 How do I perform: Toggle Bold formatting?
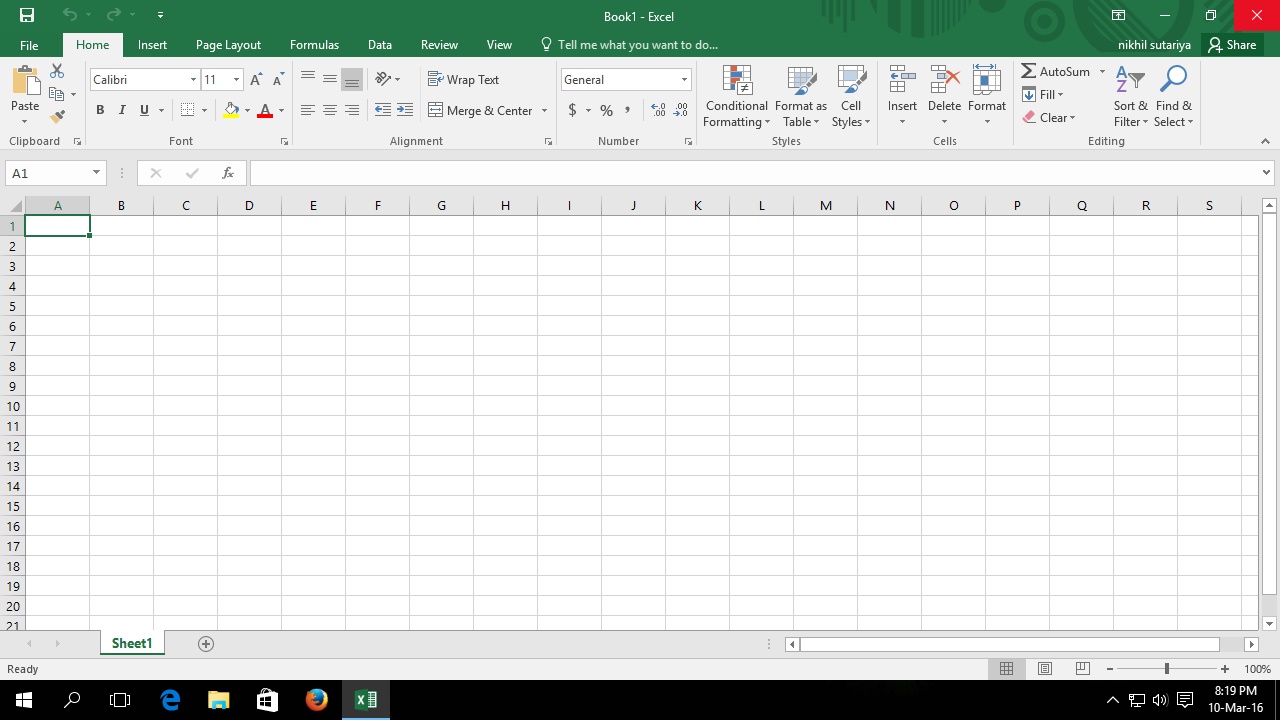point(100,110)
